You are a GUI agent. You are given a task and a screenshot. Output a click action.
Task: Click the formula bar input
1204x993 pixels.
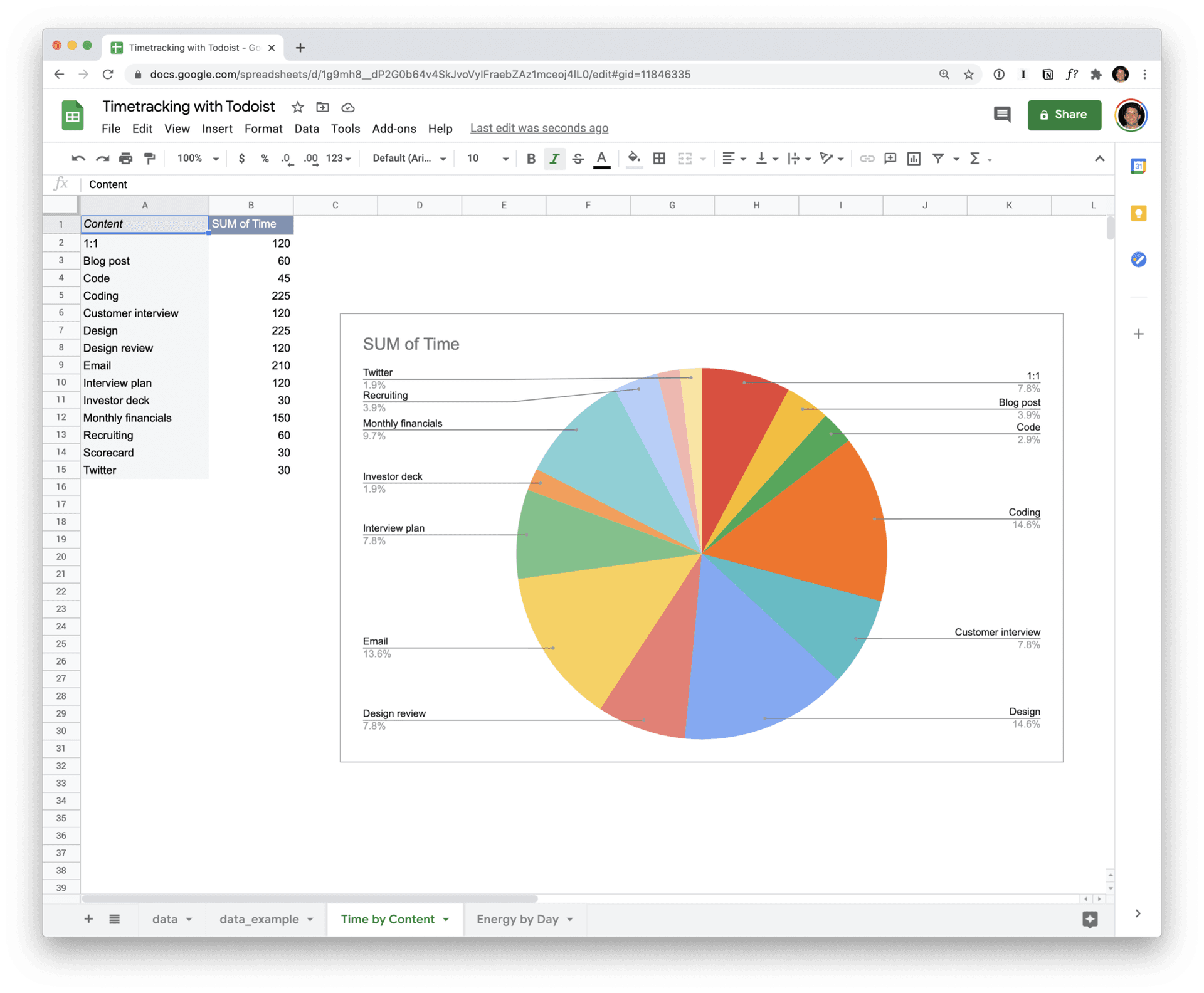596,184
